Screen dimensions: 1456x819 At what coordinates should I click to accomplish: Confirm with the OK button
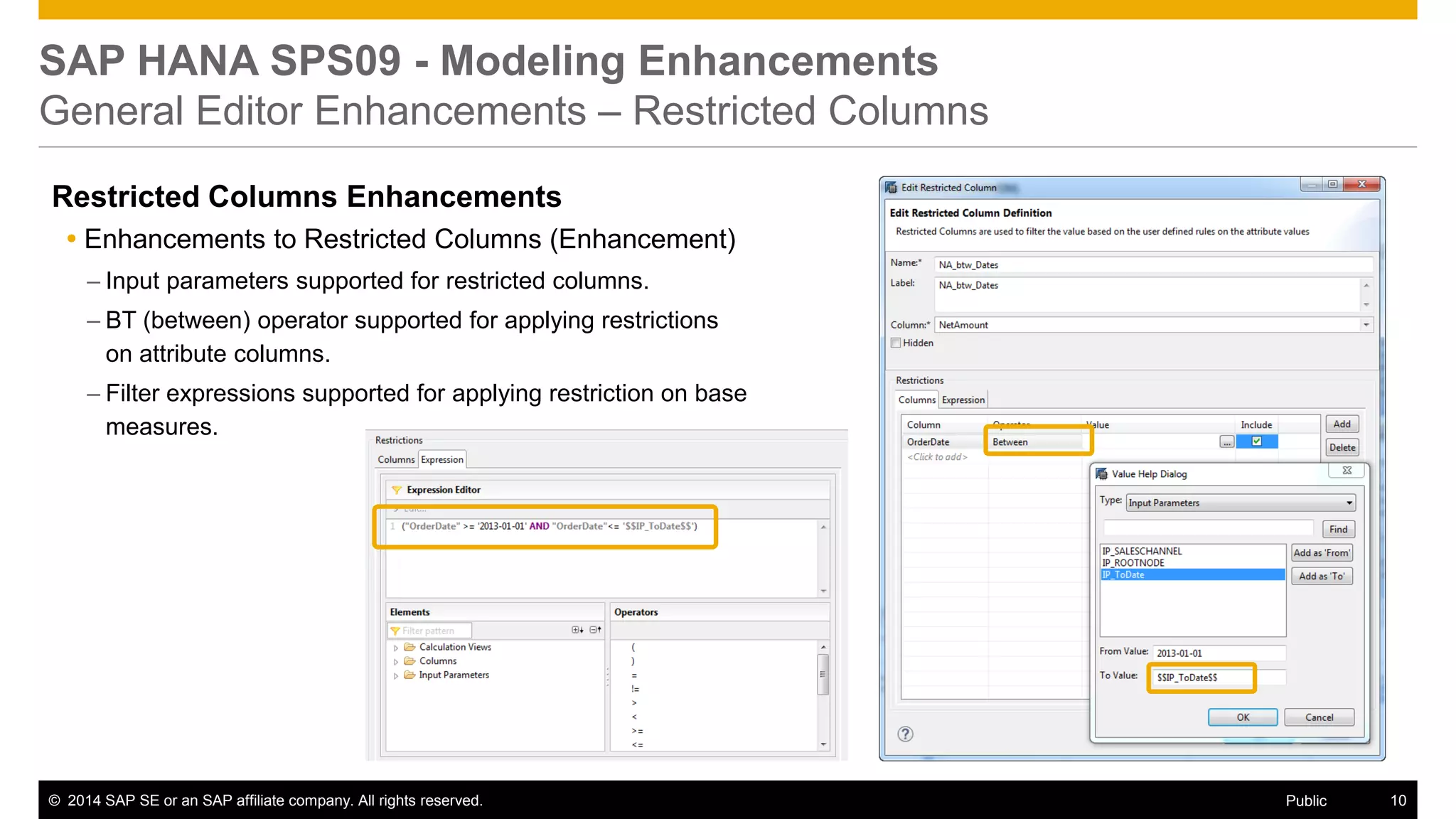click(1243, 717)
